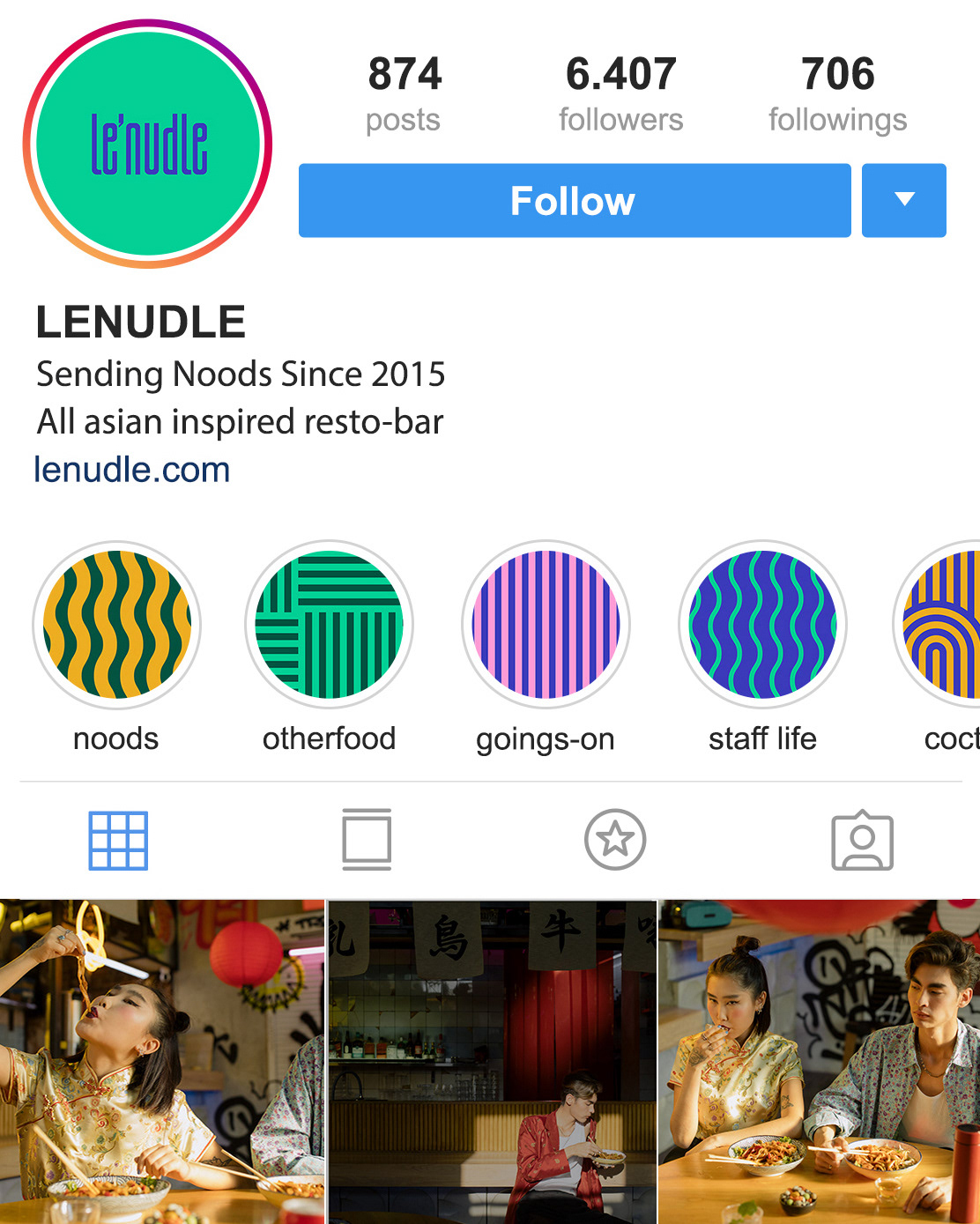
Task: Switch to grid view of posts
Action: coord(118,841)
